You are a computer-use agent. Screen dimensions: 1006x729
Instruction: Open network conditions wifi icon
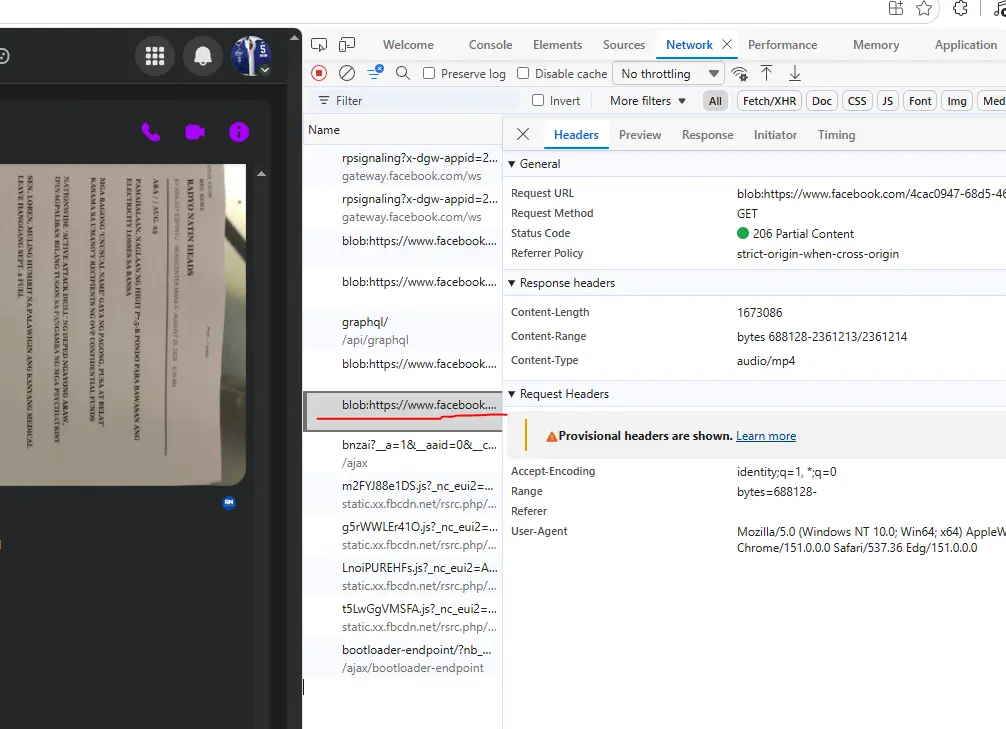739,74
